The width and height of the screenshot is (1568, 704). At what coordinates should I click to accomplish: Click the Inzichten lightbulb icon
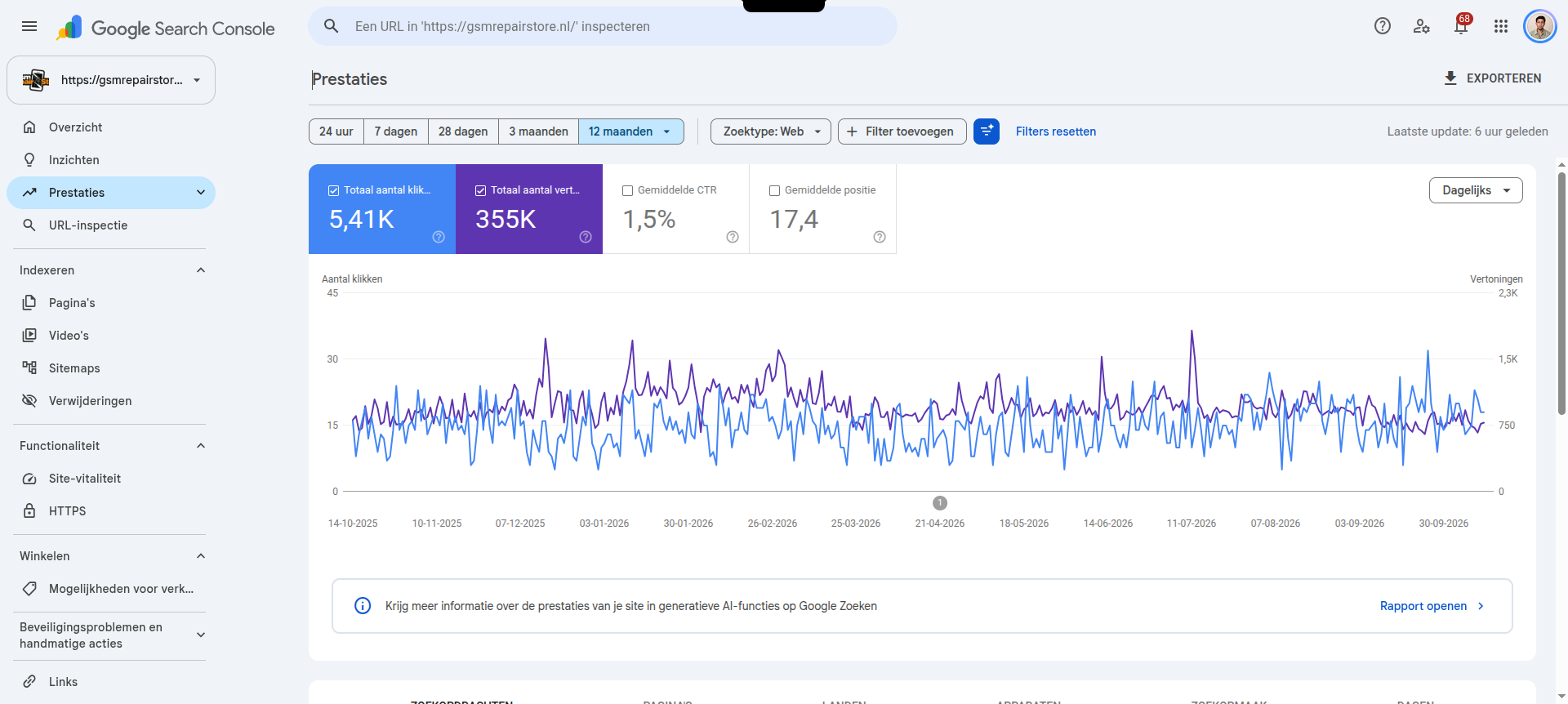pos(29,160)
